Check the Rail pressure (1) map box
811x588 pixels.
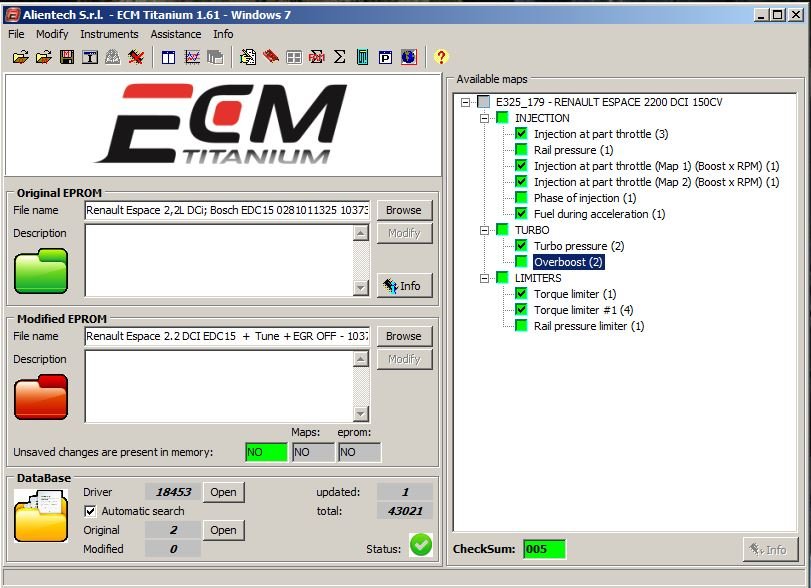click(521, 150)
